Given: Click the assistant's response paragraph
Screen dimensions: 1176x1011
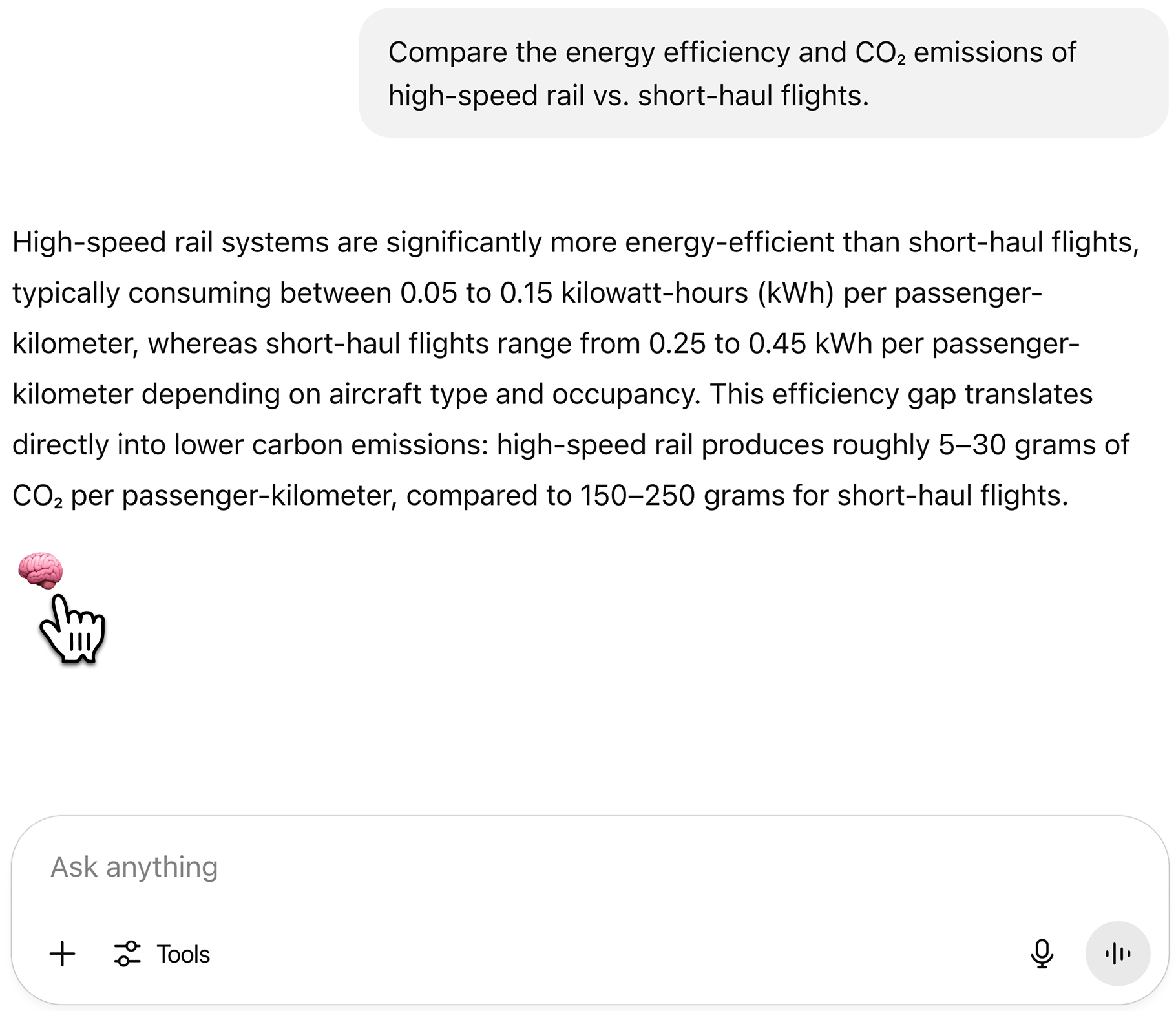Looking at the screenshot, I should click(575, 368).
